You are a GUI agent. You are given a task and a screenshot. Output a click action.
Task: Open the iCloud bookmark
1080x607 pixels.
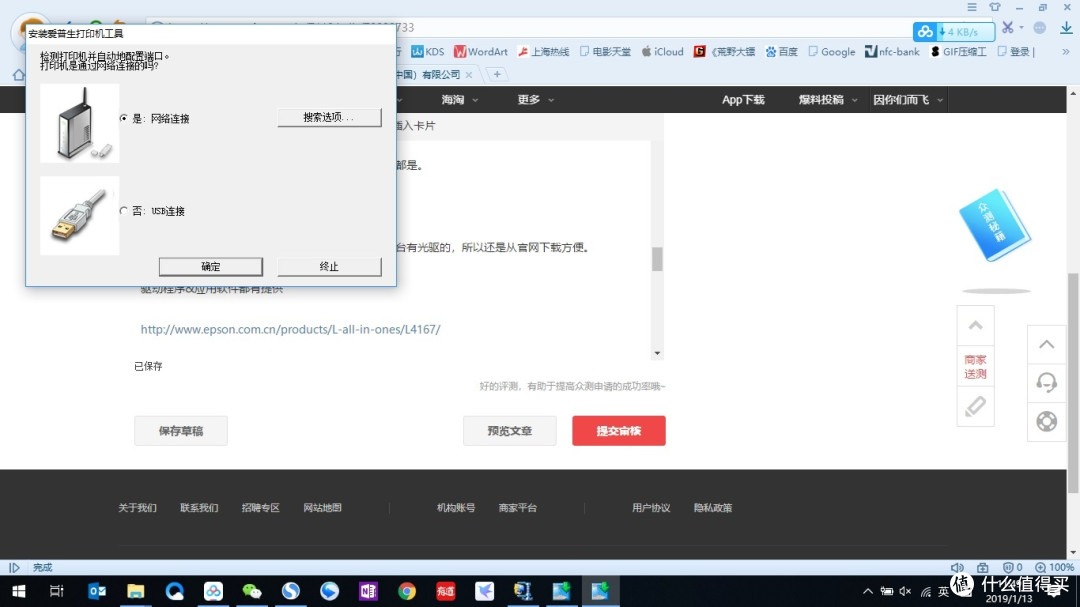click(663, 52)
